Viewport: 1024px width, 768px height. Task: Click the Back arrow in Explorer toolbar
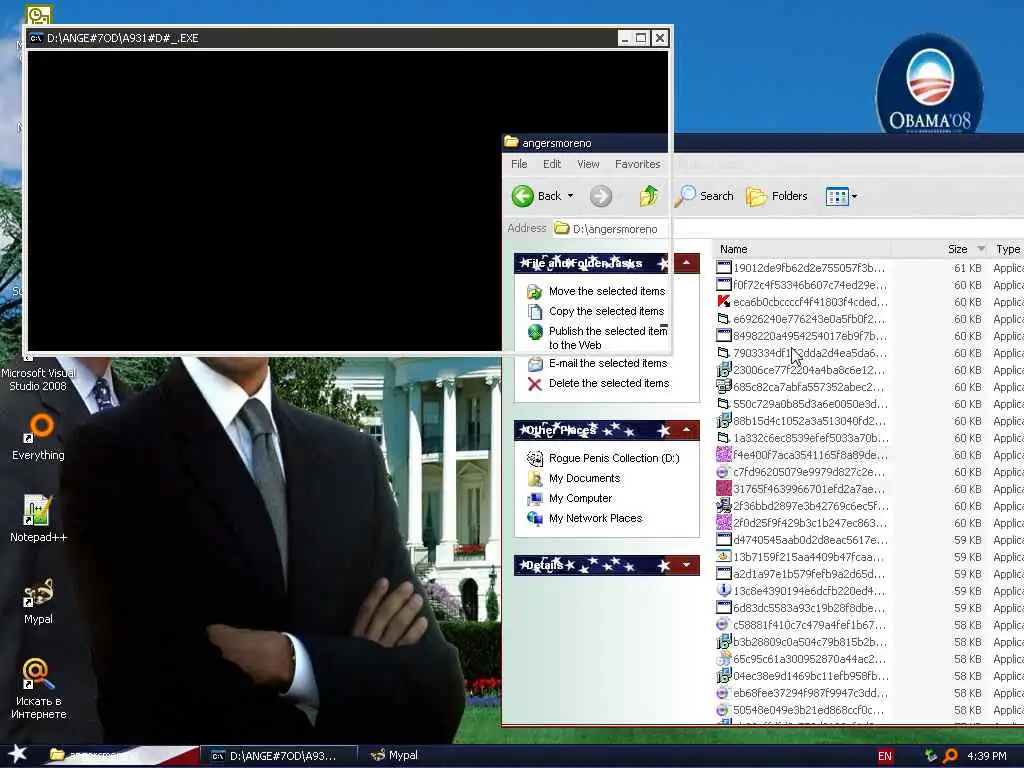523,196
